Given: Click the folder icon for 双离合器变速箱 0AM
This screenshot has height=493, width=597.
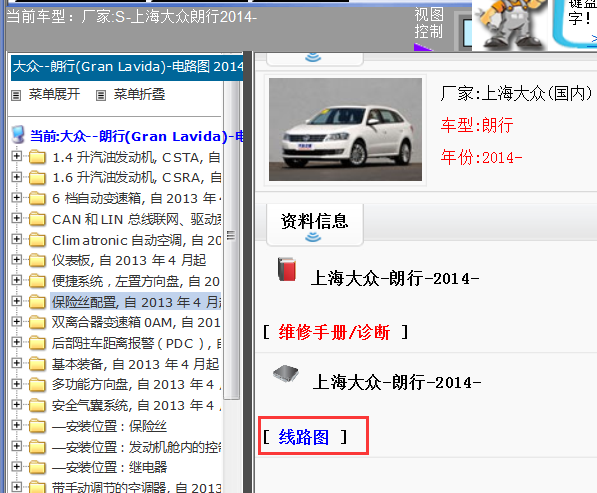Looking at the screenshot, I should point(37,322).
